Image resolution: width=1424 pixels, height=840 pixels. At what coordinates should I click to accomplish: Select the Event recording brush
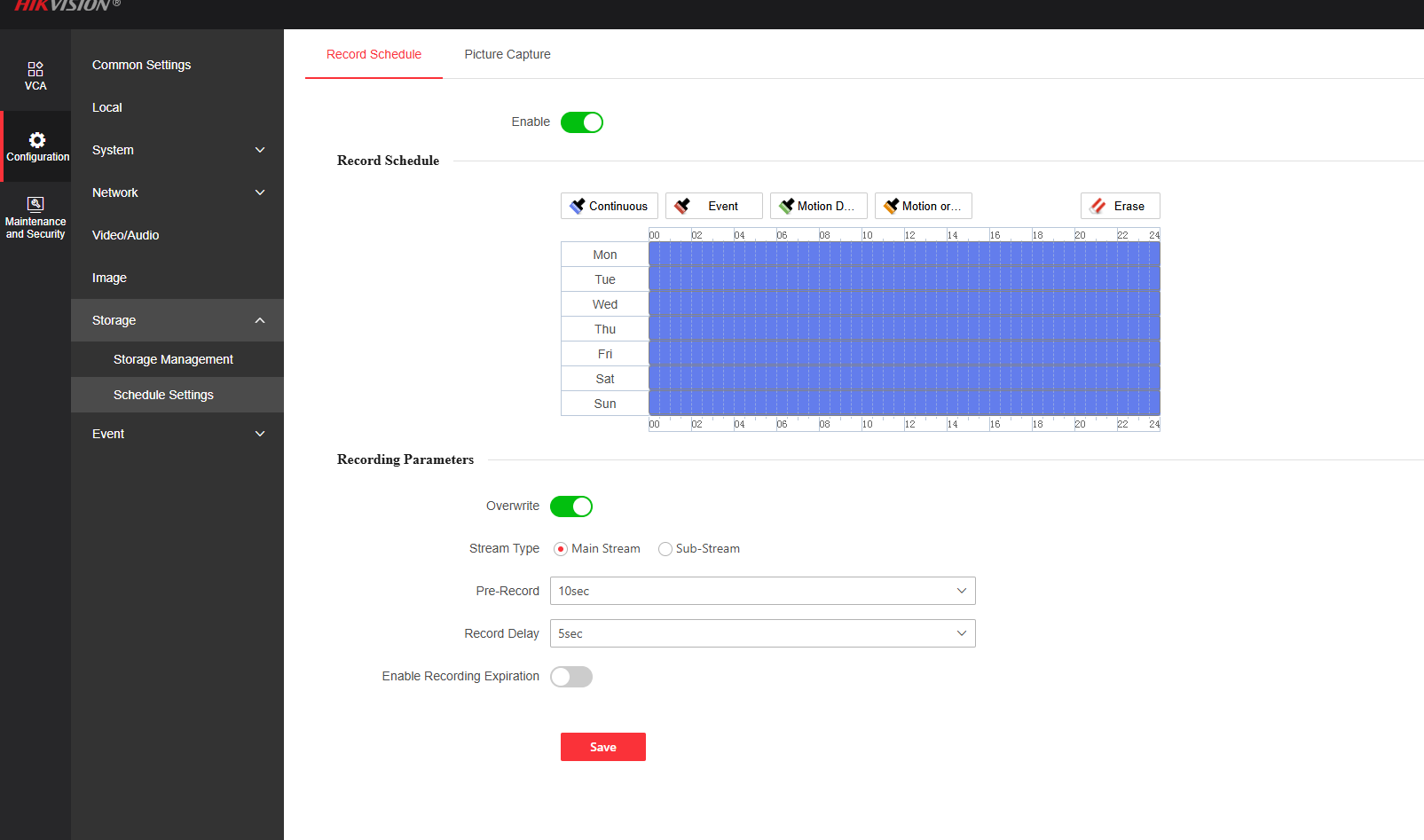pos(713,206)
